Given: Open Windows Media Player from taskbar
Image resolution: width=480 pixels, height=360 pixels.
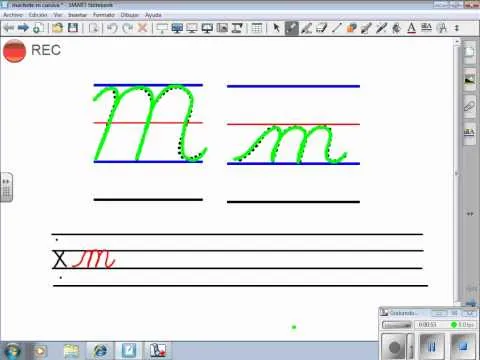Looking at the screenshot, I should pyautogui.click(x=40, y=351).
